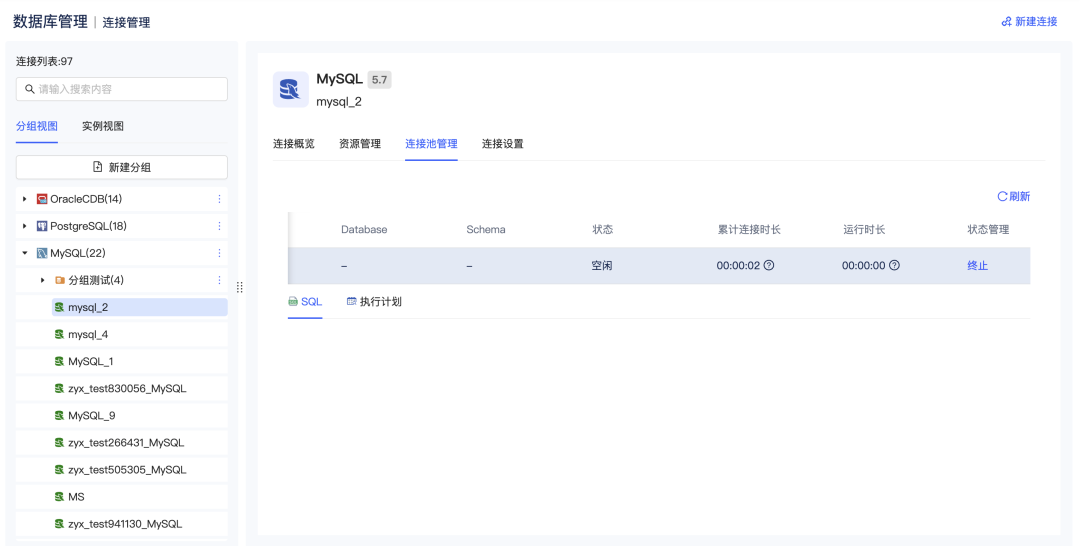Switch to 实例视图 tab
The height and width of the screenshot is (546, 1080).
(x=103, y=126)
